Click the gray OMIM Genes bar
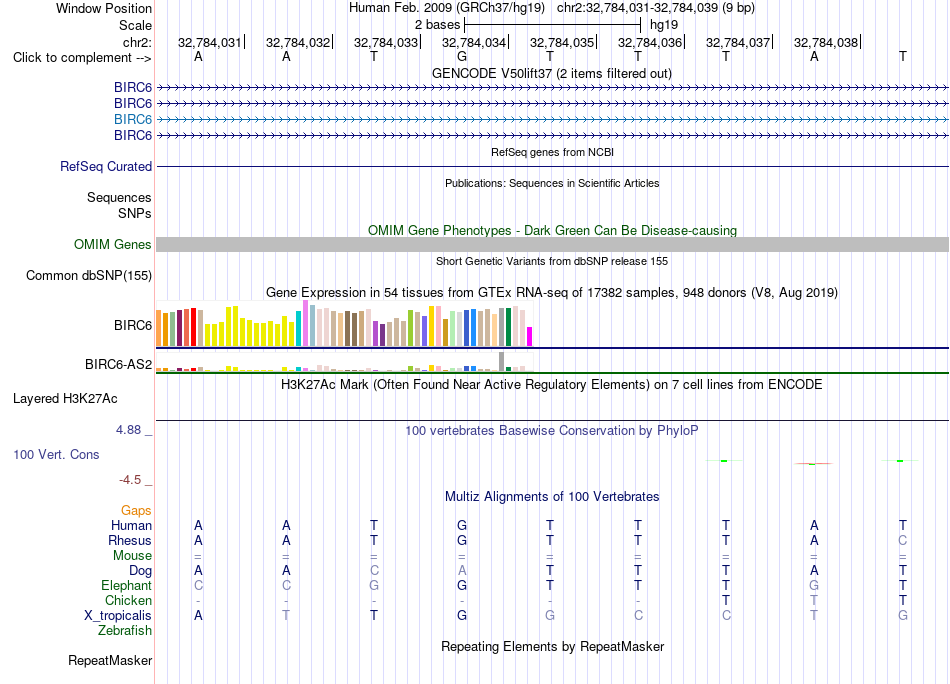Viewport: 950px width, 684px height. (x=552, y=244)
